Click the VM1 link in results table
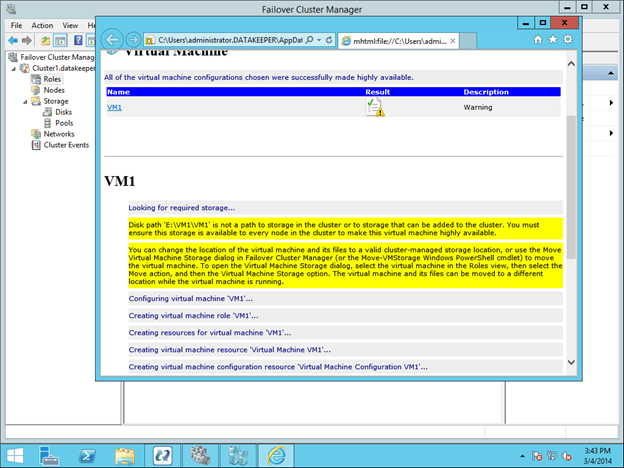 (x=114, y=107)
